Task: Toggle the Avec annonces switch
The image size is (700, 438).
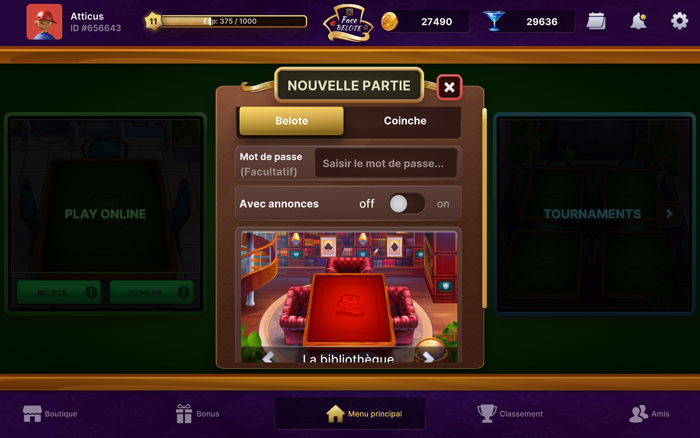Action: [406, 204]
